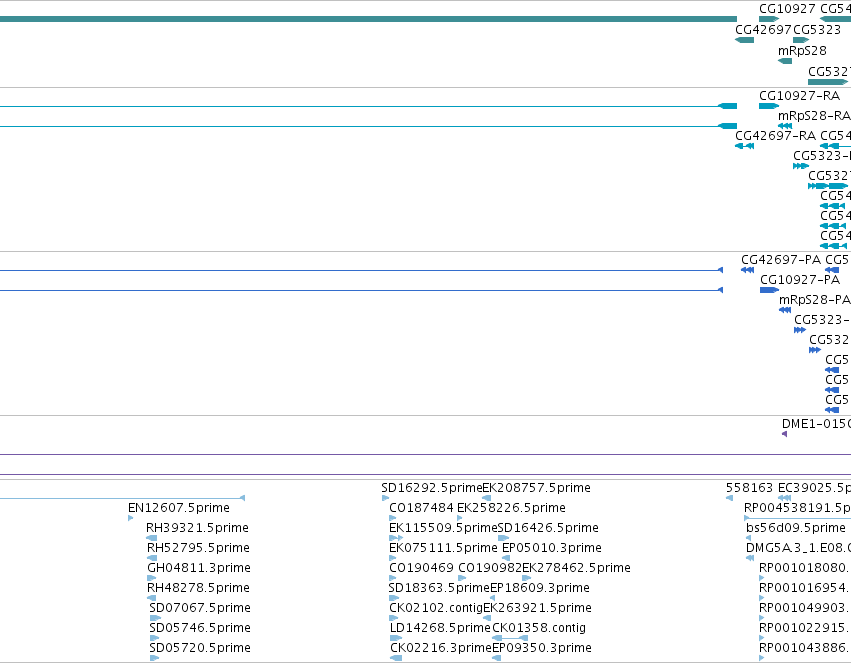
Task: Select EST bs56d09.5prime
Action: click(796, 528)
